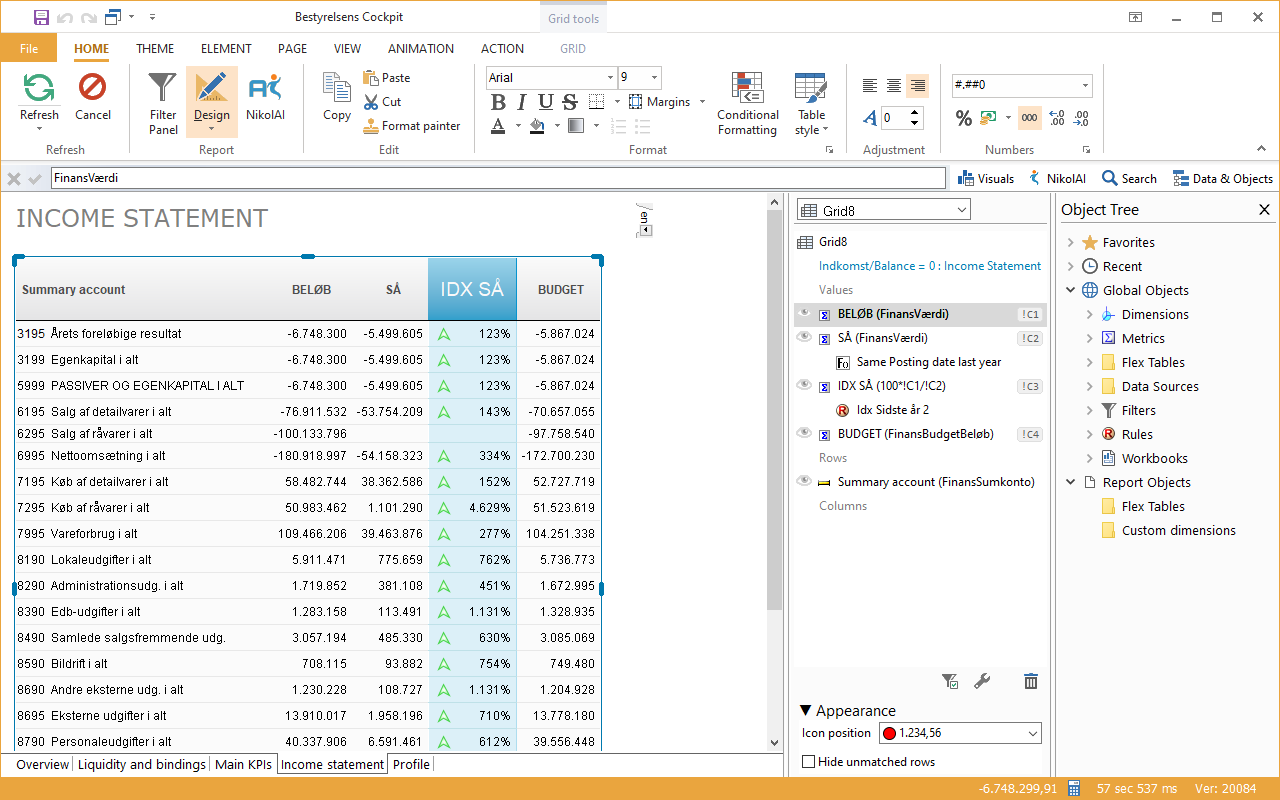The width and height of the screenshot is (1280, 800).
Task: Apply strikethrough formatting
Action: (x=570, y=102)
